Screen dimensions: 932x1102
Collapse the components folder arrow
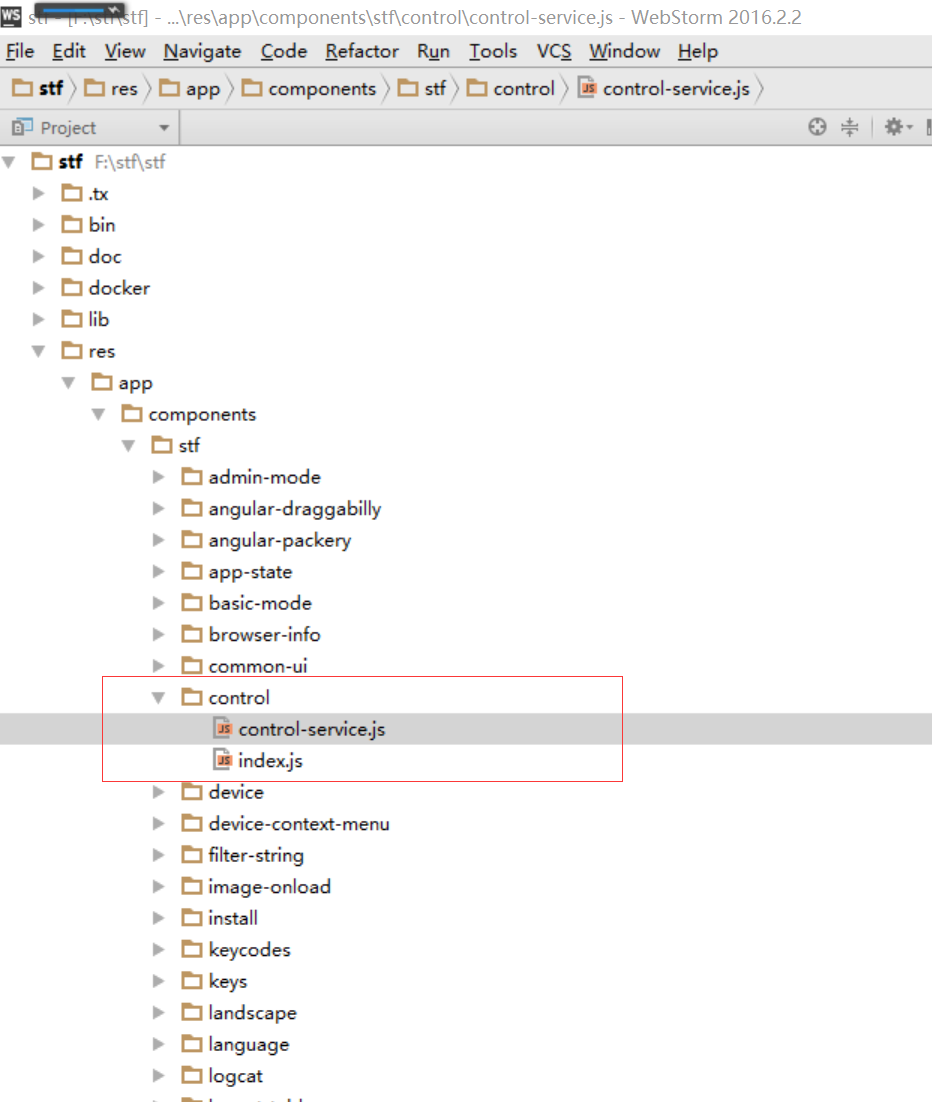(x=98, y=414)
